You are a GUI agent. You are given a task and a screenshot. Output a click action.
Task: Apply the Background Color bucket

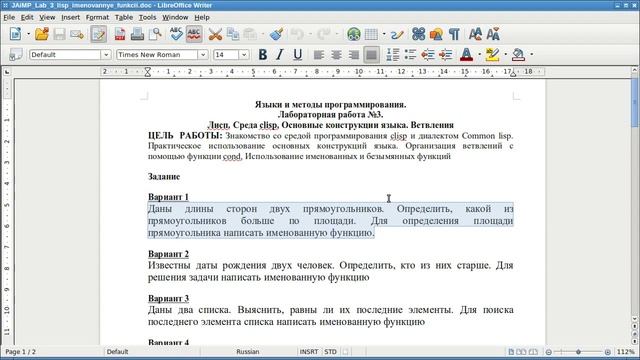click(x=518, y=54)
